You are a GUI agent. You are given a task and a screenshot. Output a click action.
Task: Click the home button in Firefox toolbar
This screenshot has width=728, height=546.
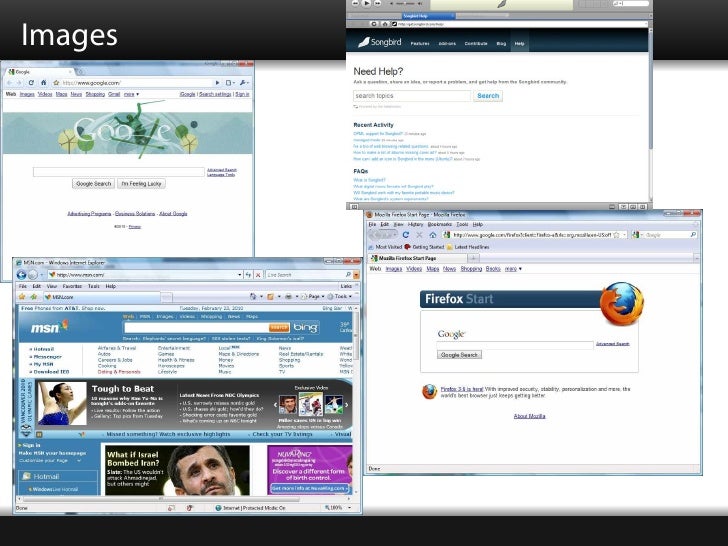pyautogui.click(x=433, y=235)
